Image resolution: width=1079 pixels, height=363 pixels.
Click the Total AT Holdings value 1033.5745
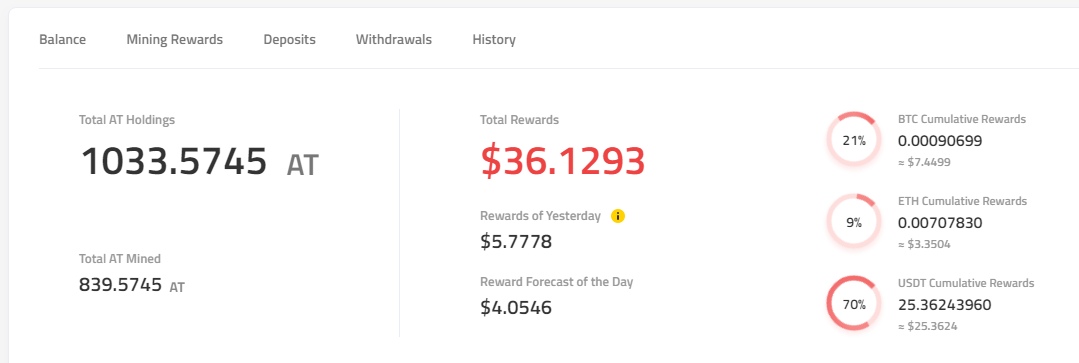(x=174, y=162)
